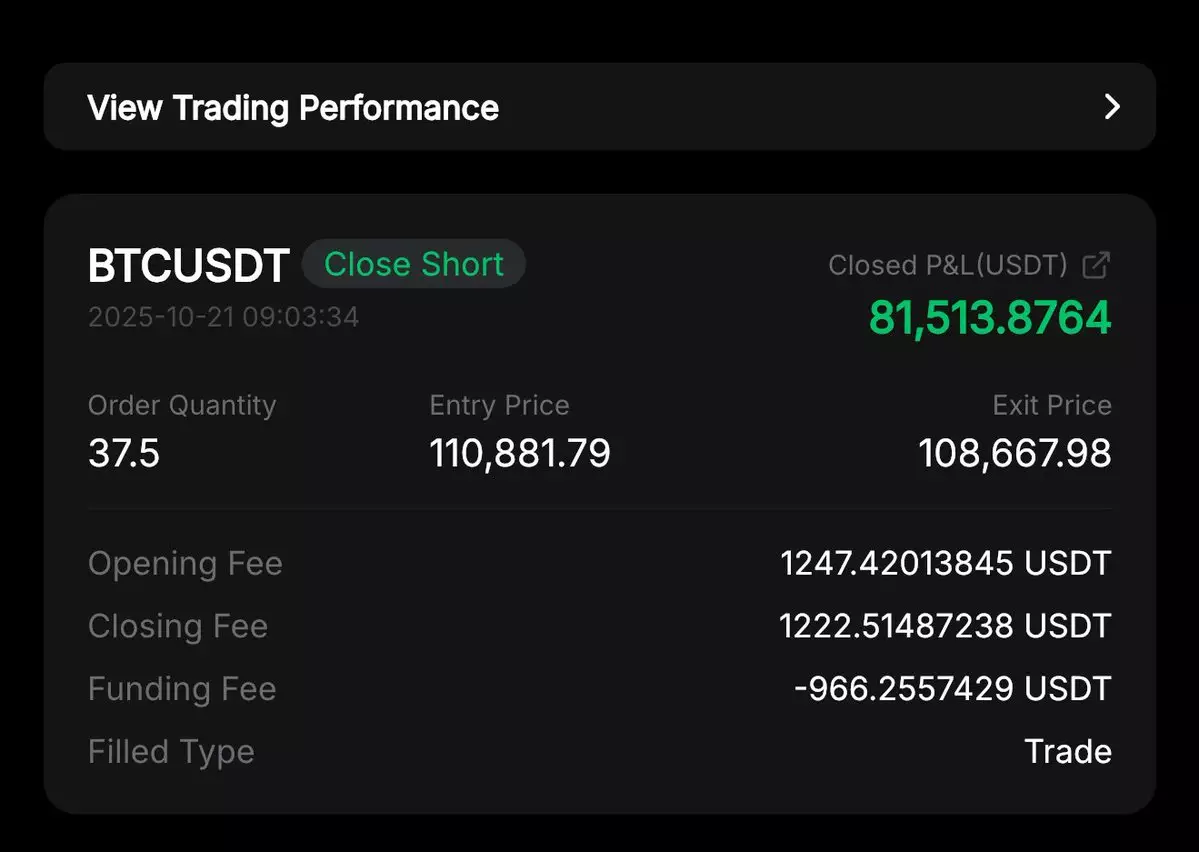Select the BTCUSDT pair title
1199x852 pixels.
click(x=188, y=266)
